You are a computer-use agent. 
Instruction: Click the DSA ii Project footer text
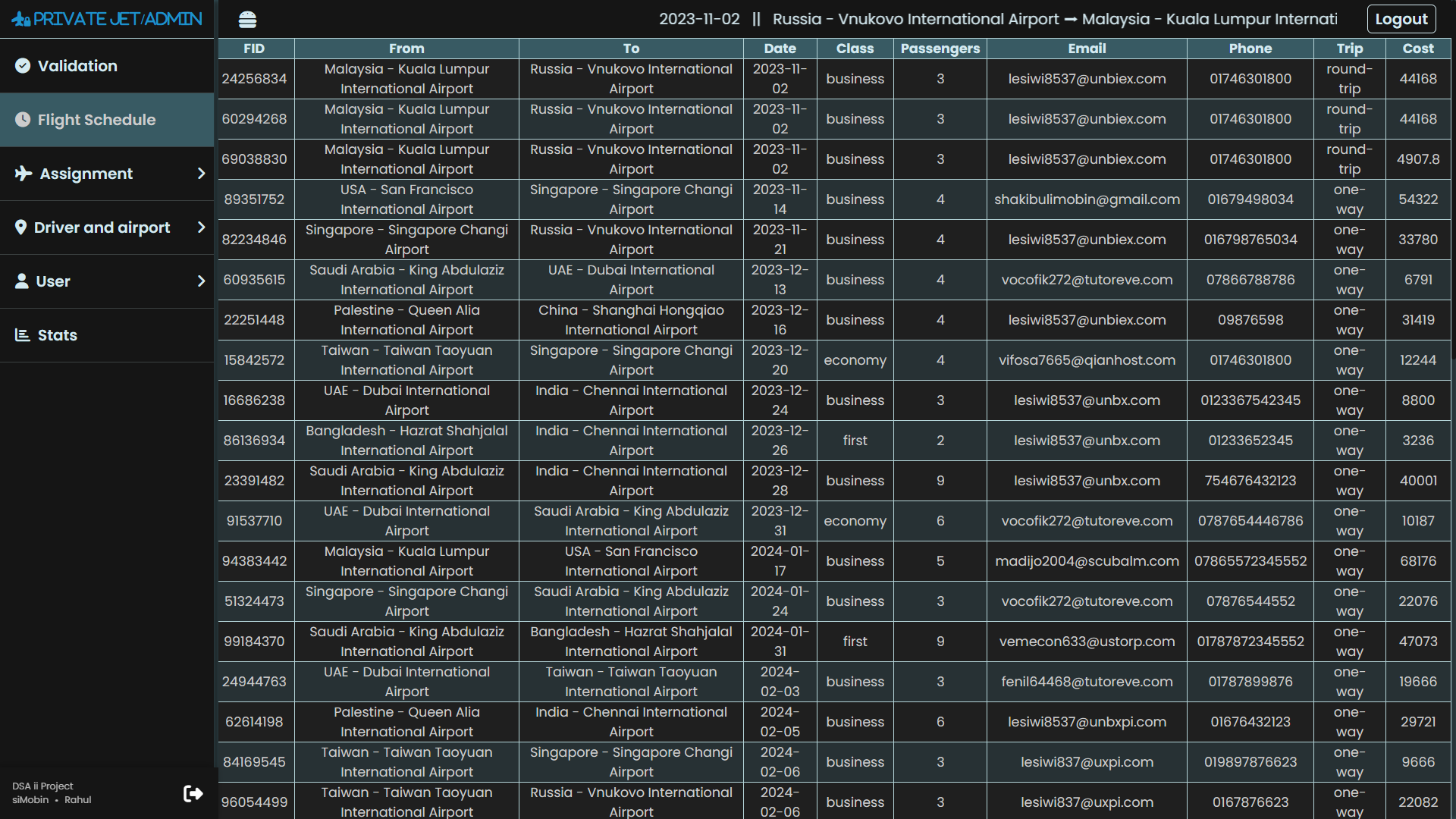point(42,786)
